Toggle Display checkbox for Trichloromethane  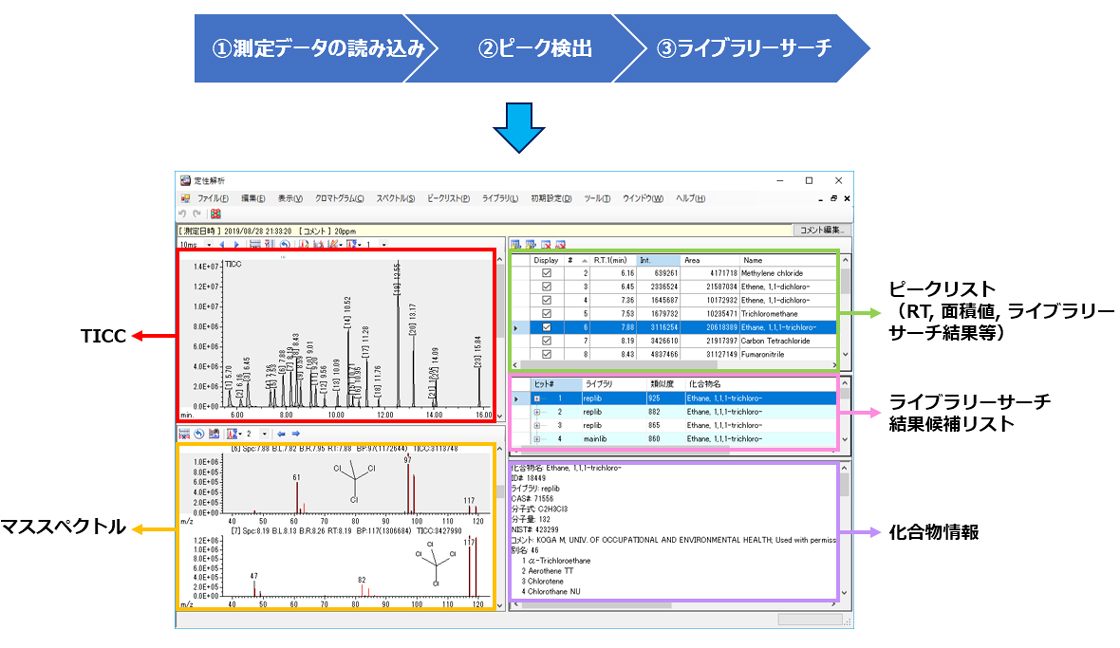(546, 313)
